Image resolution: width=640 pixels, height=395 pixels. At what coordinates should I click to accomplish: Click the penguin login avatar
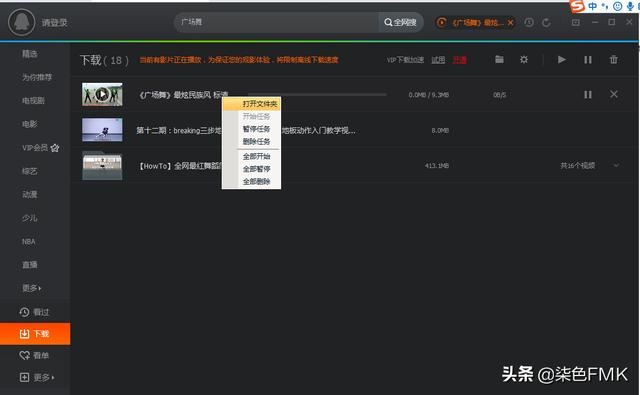(x=21, y=22)
